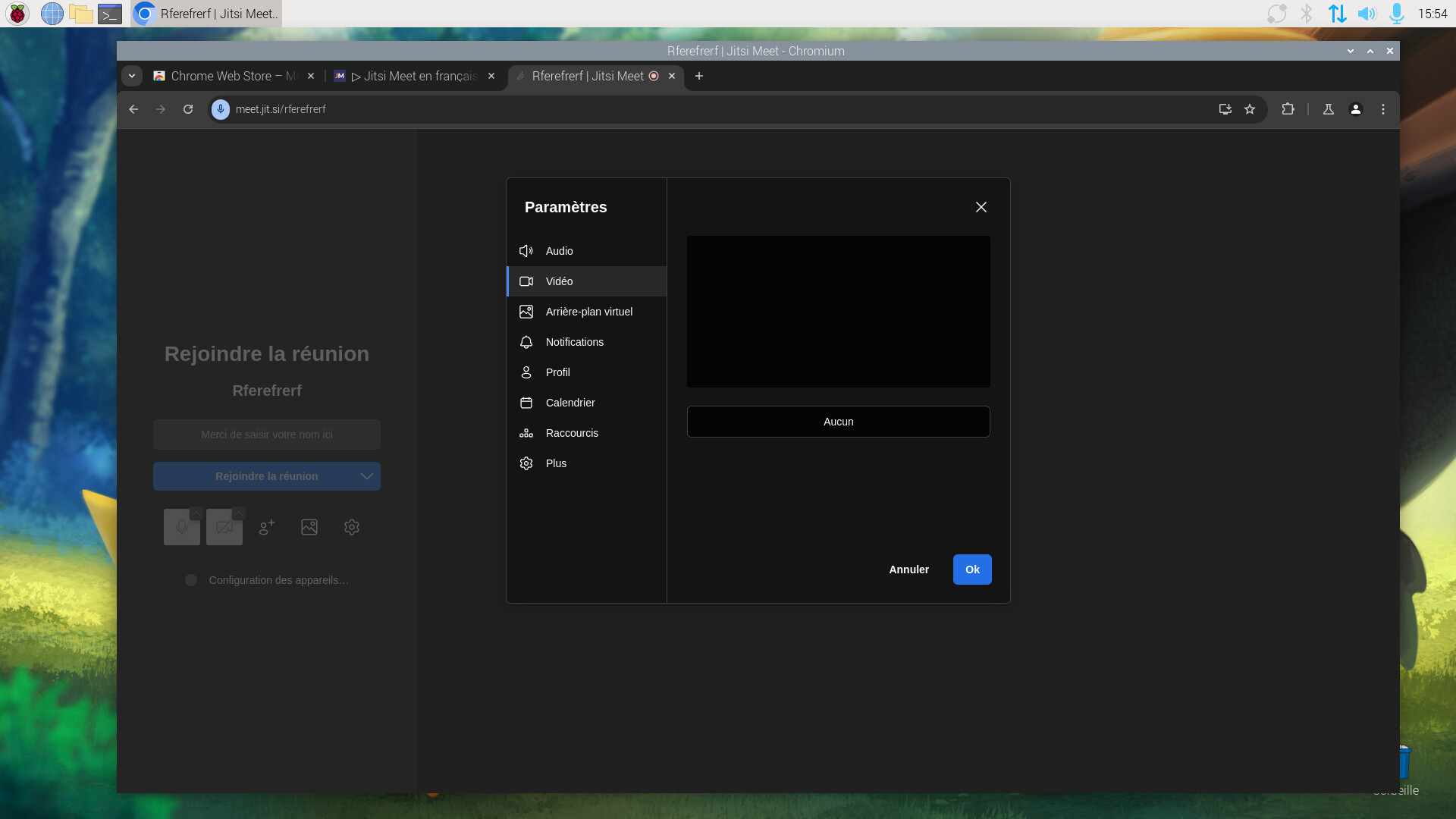Viewport: 1456px width, 819px height.
Task: Open the extensions puzzle icon
Action: 1288,109
